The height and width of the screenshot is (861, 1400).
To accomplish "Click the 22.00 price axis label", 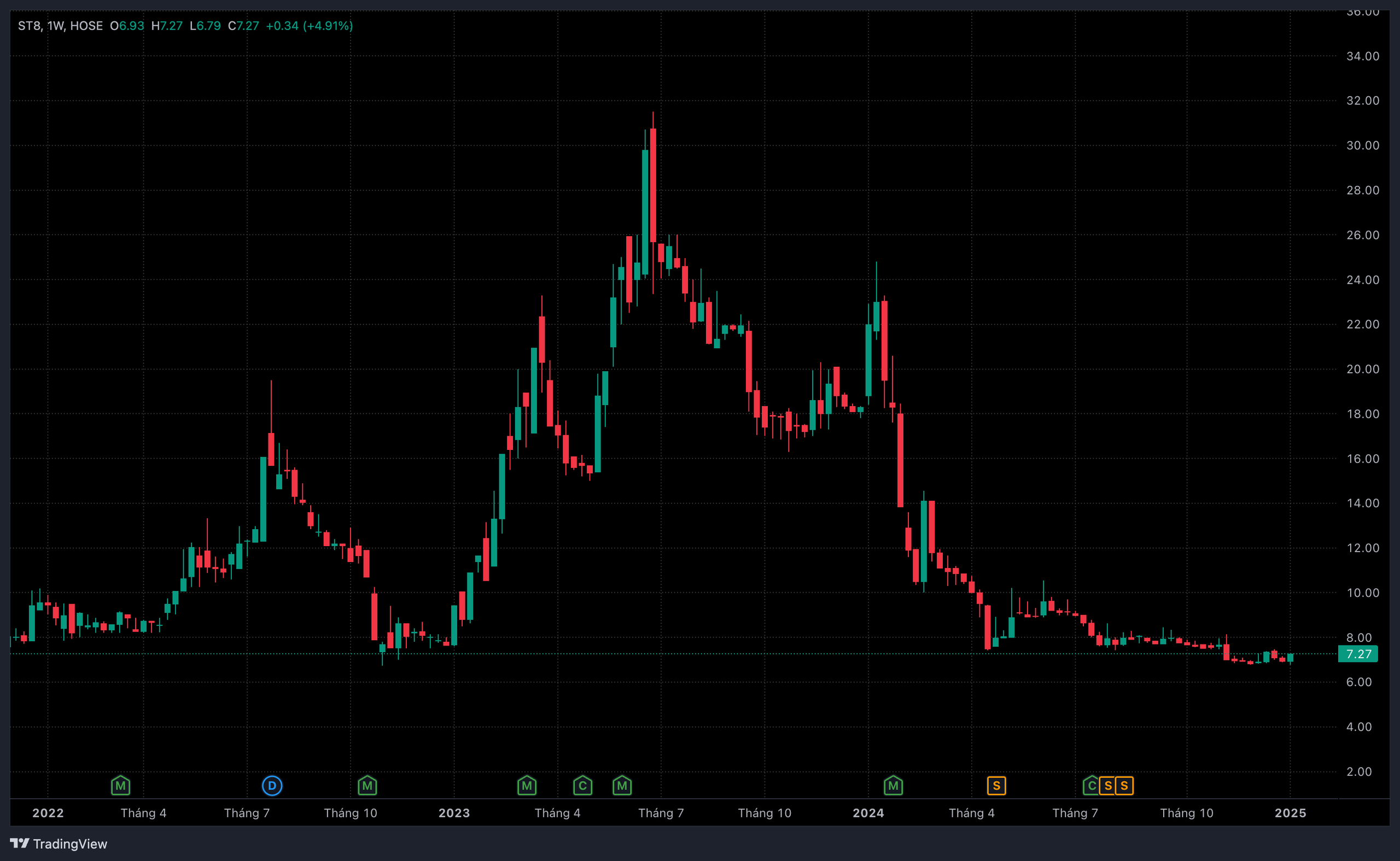I will click(x=1362, y=324).
